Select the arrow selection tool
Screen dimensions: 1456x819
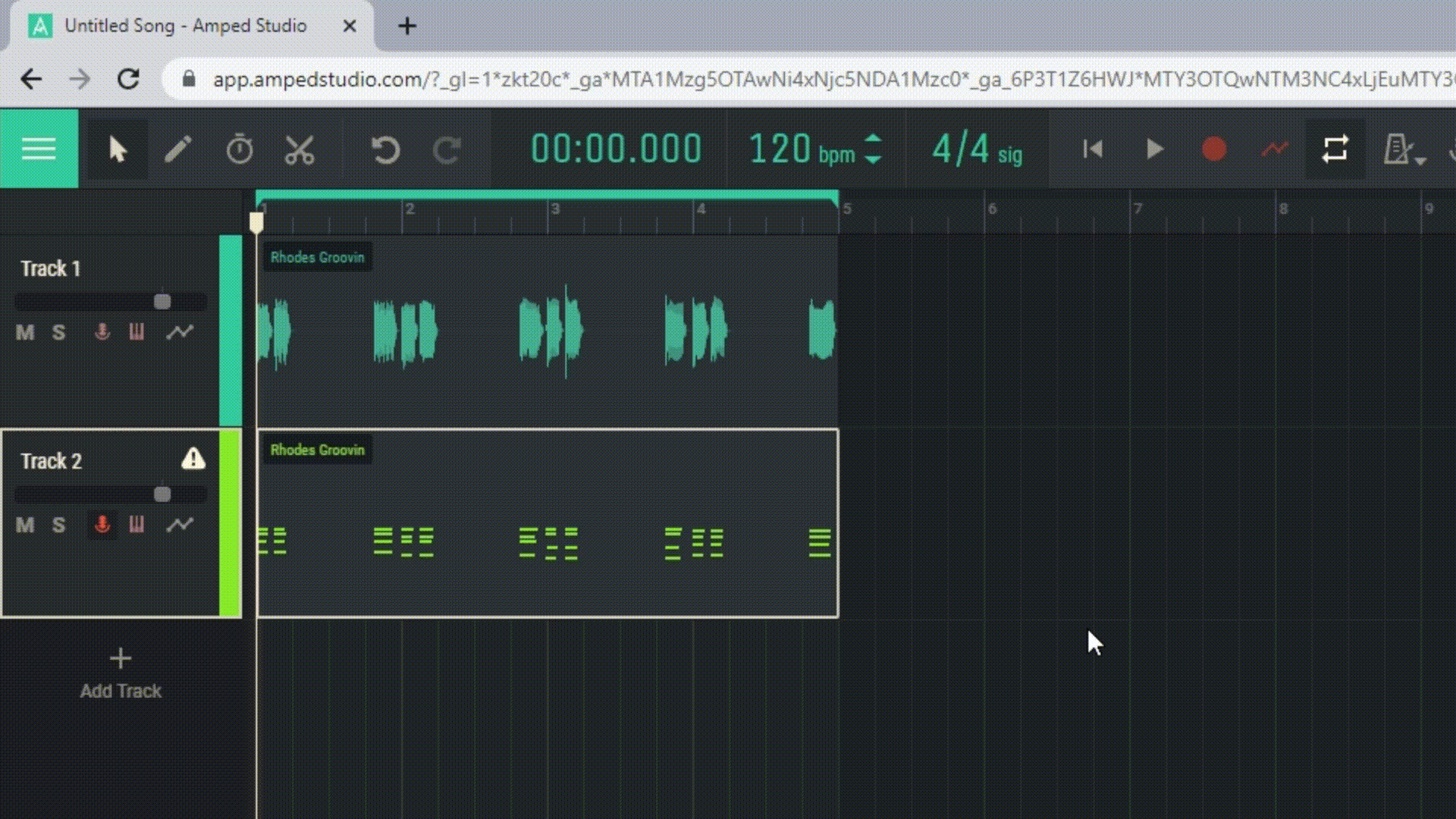118,149
